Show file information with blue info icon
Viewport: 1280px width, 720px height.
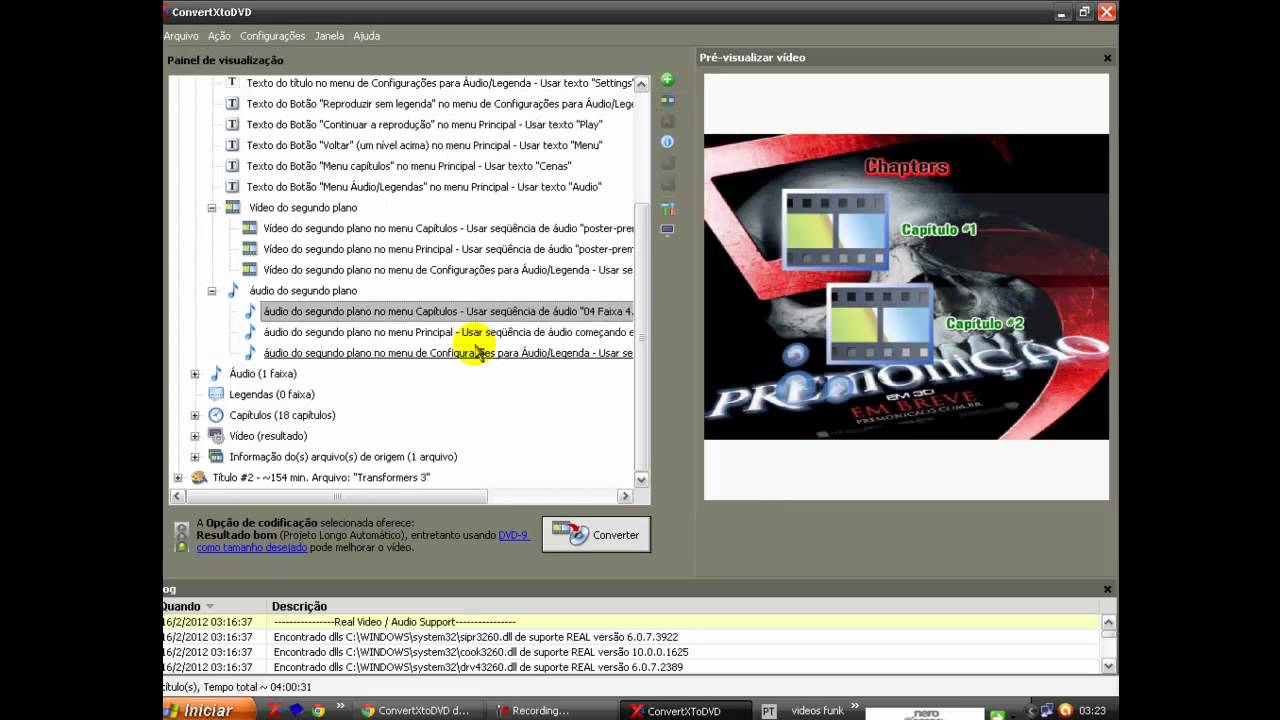pos(667,142)
